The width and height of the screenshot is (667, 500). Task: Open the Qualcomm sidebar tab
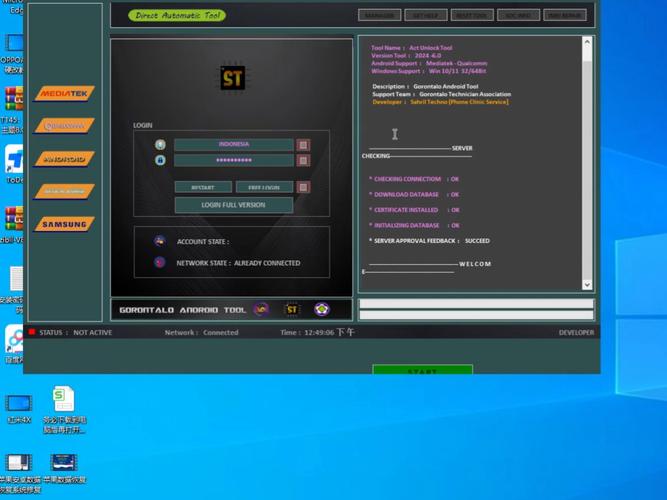click(x=65, y=126)
